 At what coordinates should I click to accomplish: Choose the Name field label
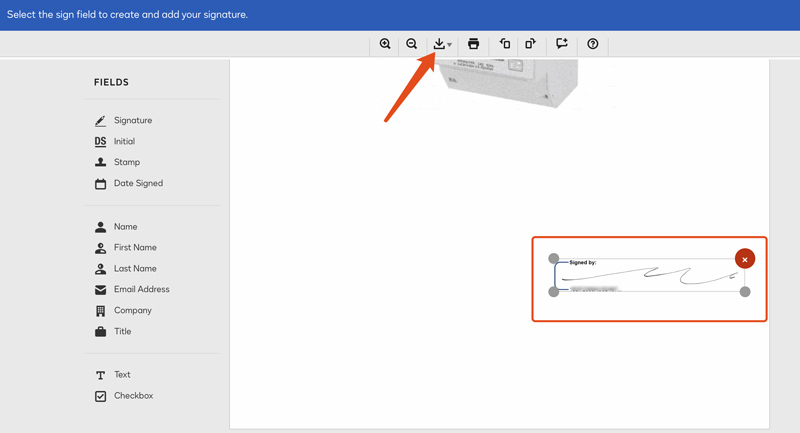(x=126, y=226)
